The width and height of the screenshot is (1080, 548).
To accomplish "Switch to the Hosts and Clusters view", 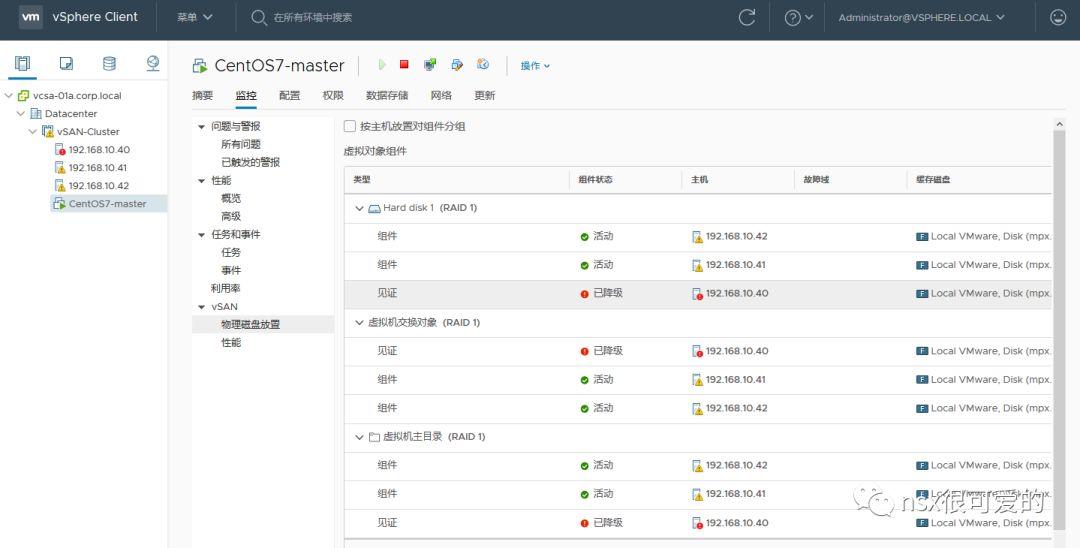I will pyautogui.click(x=23, y=63).
